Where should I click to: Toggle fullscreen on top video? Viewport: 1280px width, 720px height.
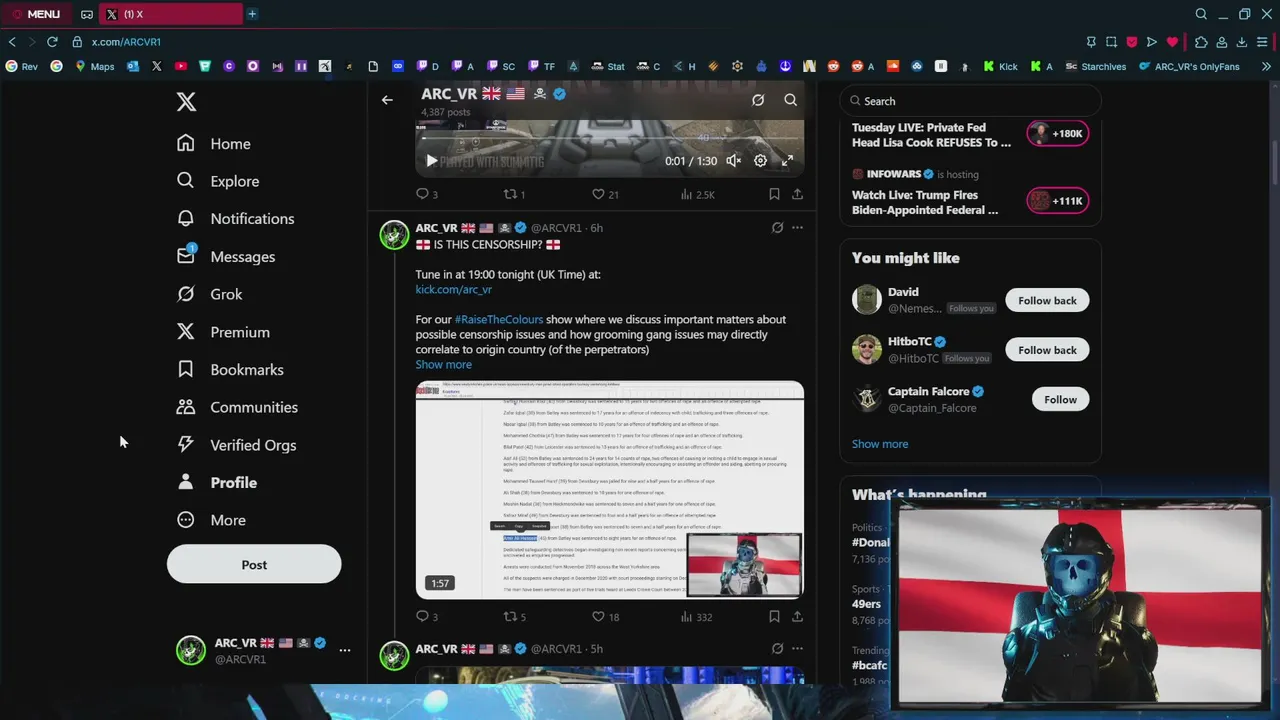point(788,161)
